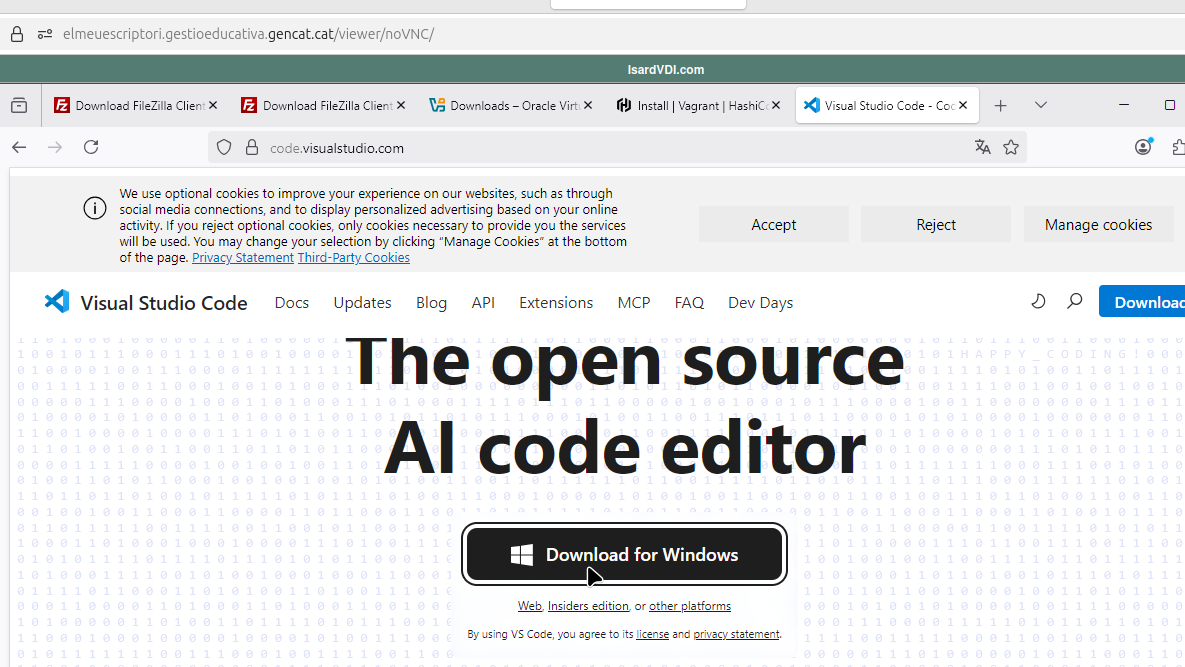
Task: Click the translate page icon in address bar
Action: click(982, 148)
